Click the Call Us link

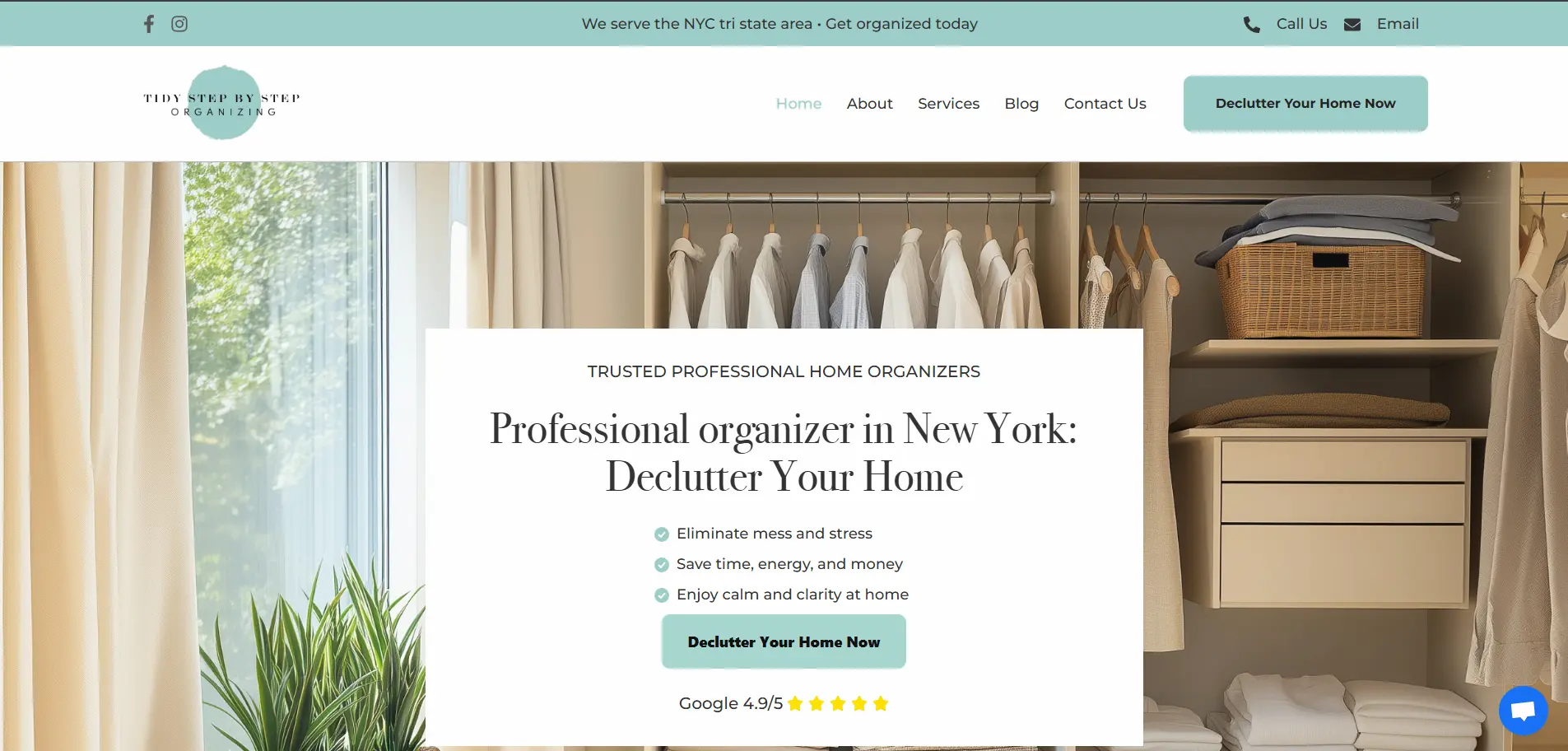pyautogui.click(x=1301, y=24)
